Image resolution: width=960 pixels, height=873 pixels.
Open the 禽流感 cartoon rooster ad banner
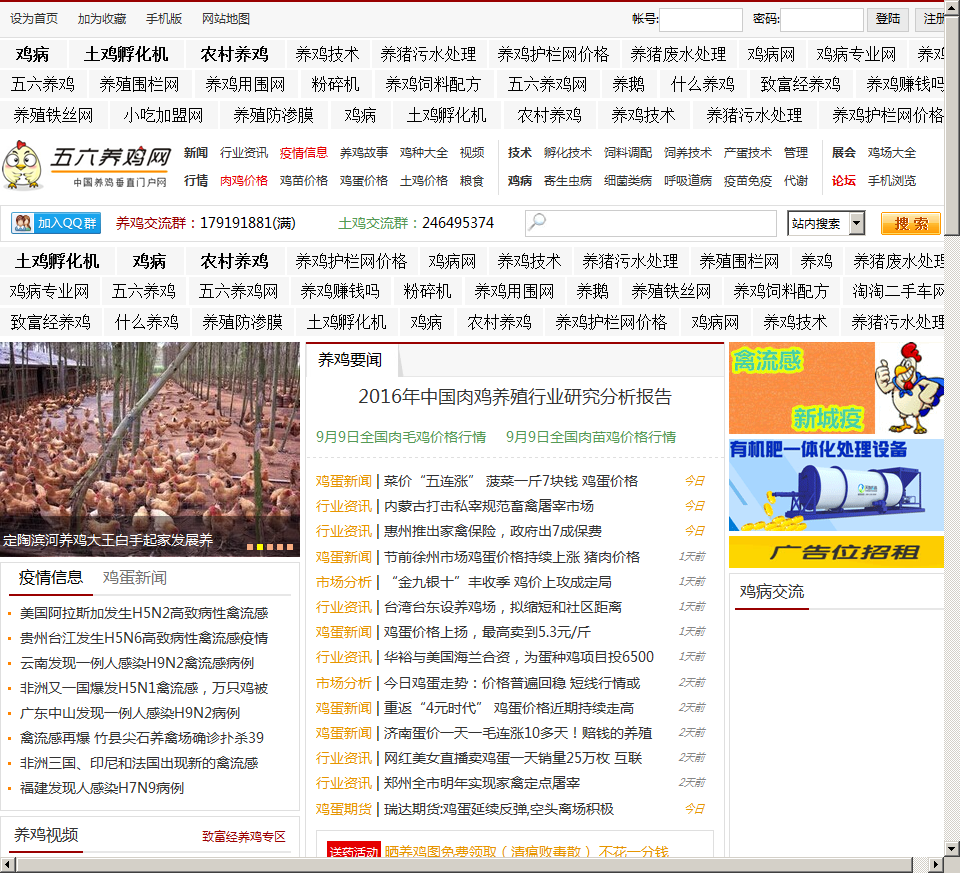coord(835,388)
